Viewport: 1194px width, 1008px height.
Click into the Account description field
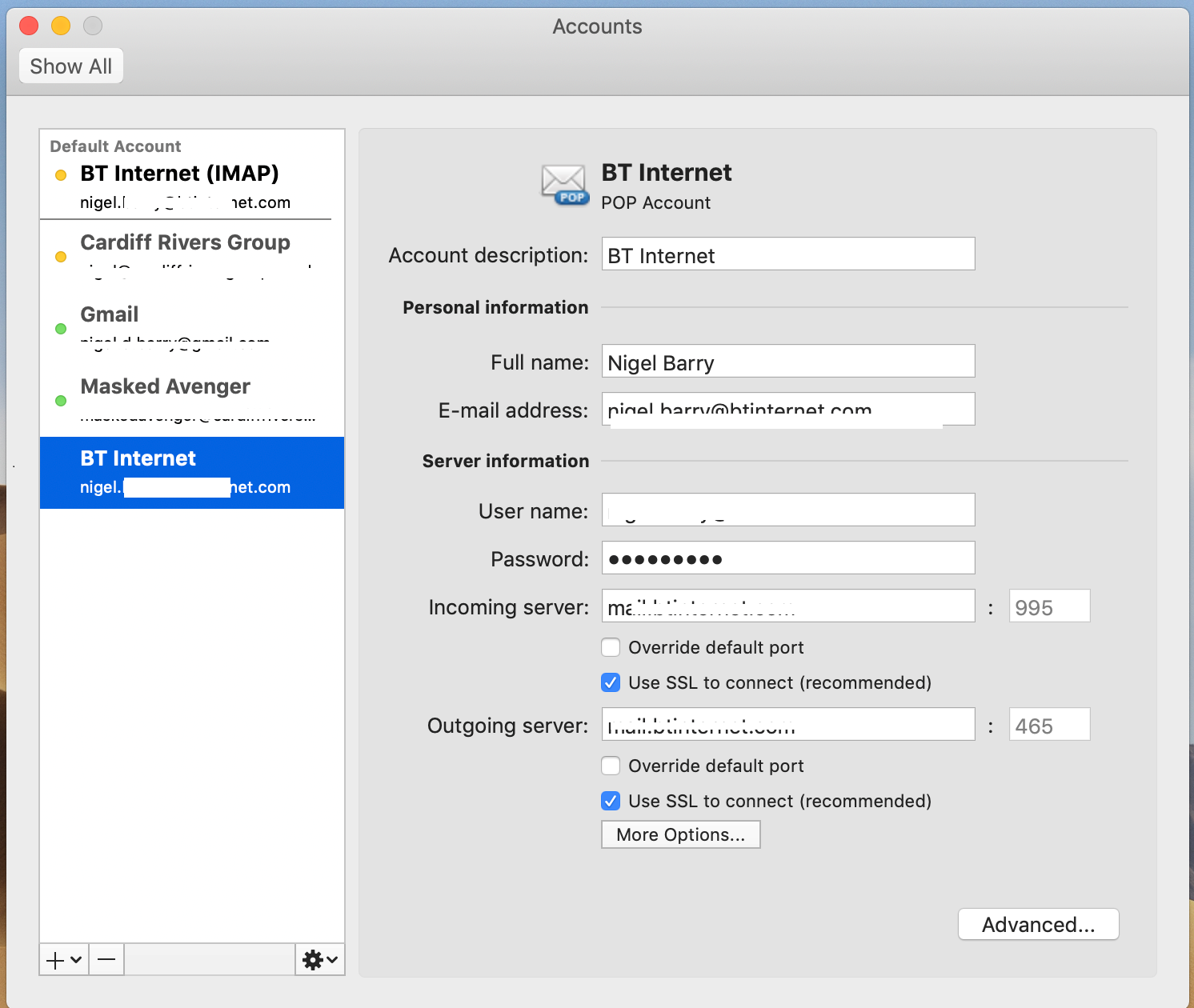click(788, 254)
